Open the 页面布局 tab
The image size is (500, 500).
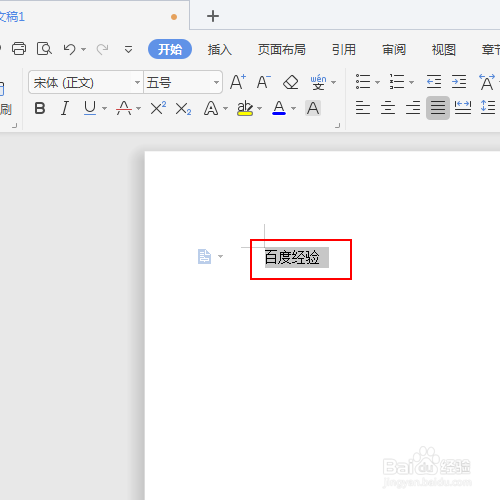pos(282,50)
